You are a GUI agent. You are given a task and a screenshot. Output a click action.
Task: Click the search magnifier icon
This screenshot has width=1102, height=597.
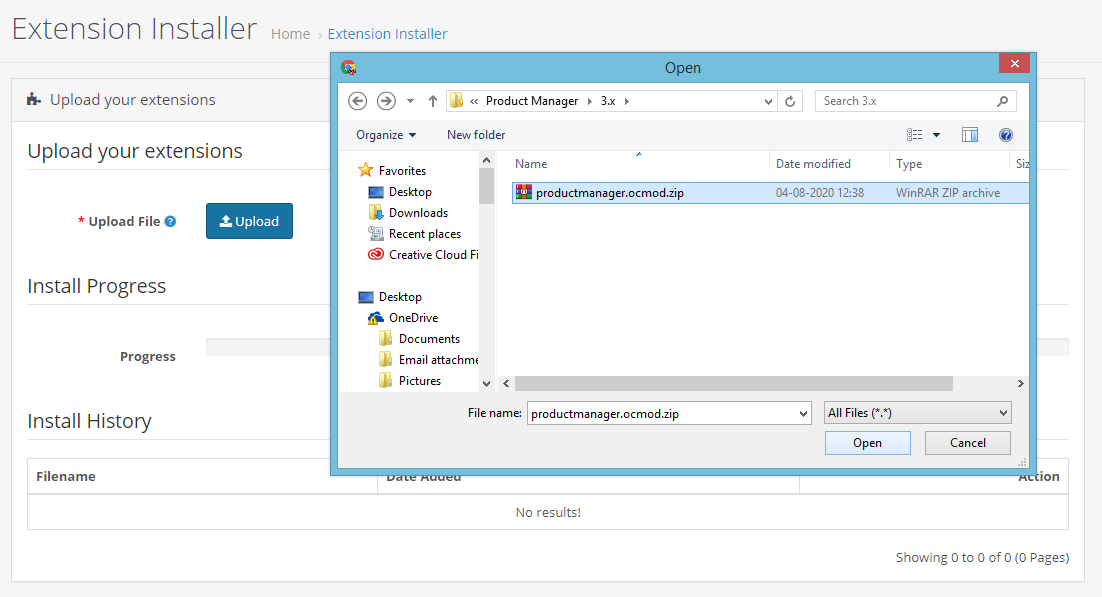pos(1003,101)
